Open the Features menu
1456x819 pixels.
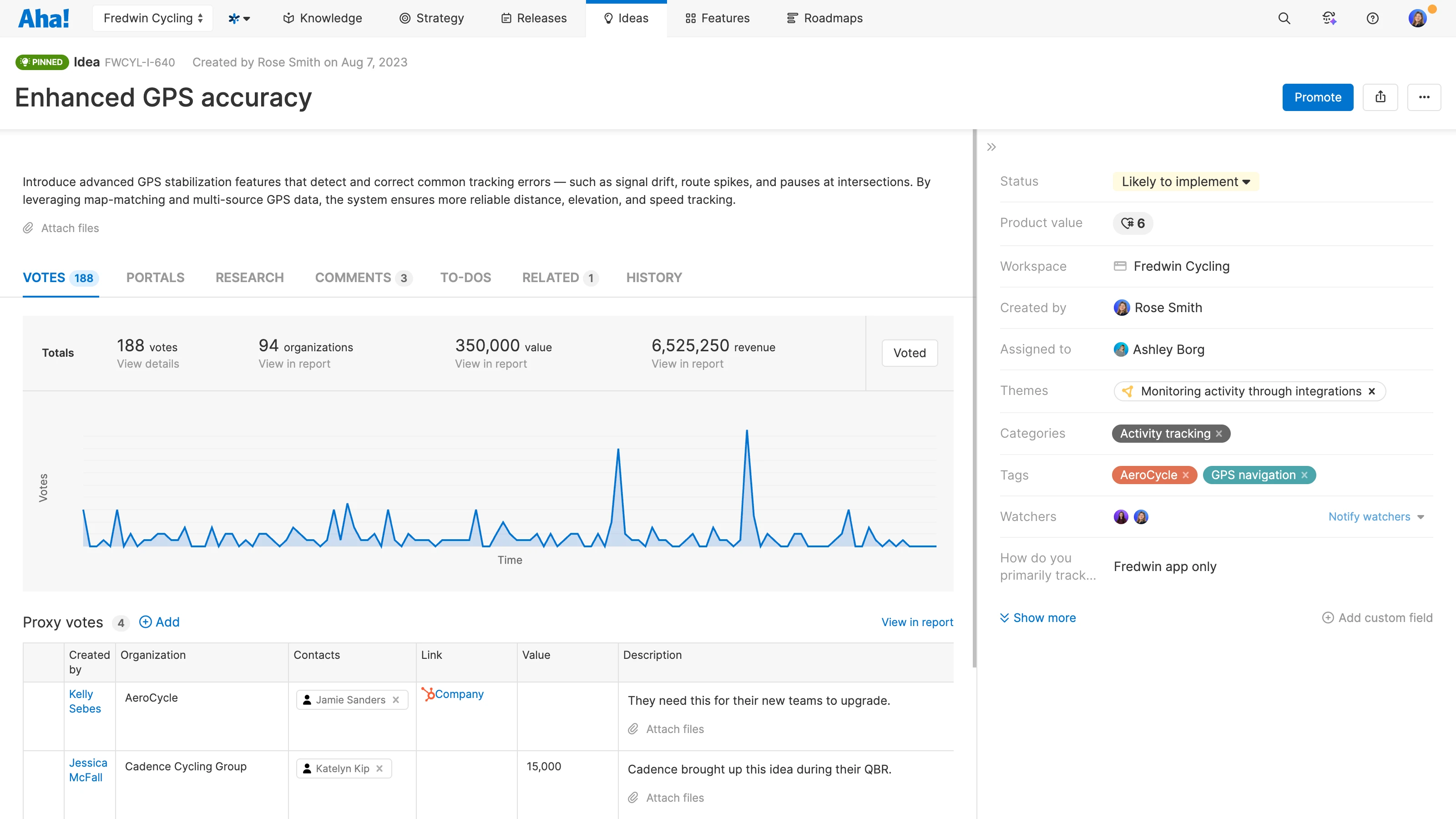[x=717, y=18]
